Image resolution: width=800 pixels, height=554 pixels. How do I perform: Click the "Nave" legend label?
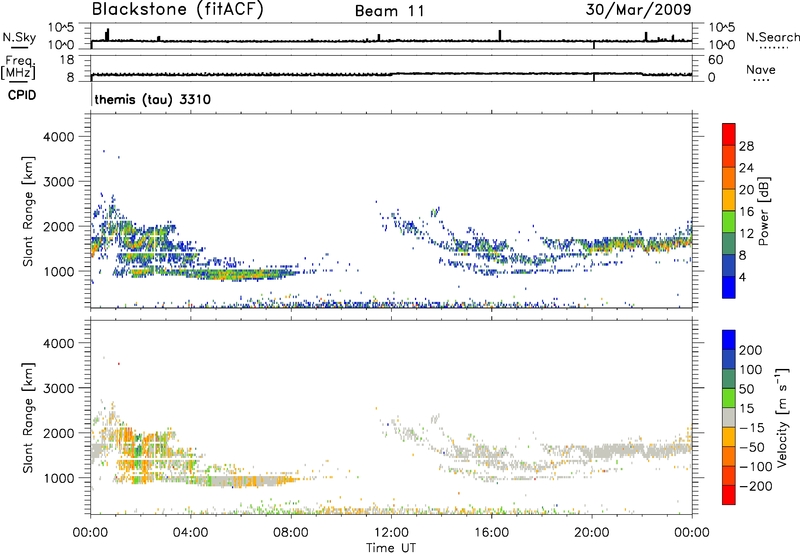tap(761, 69)
